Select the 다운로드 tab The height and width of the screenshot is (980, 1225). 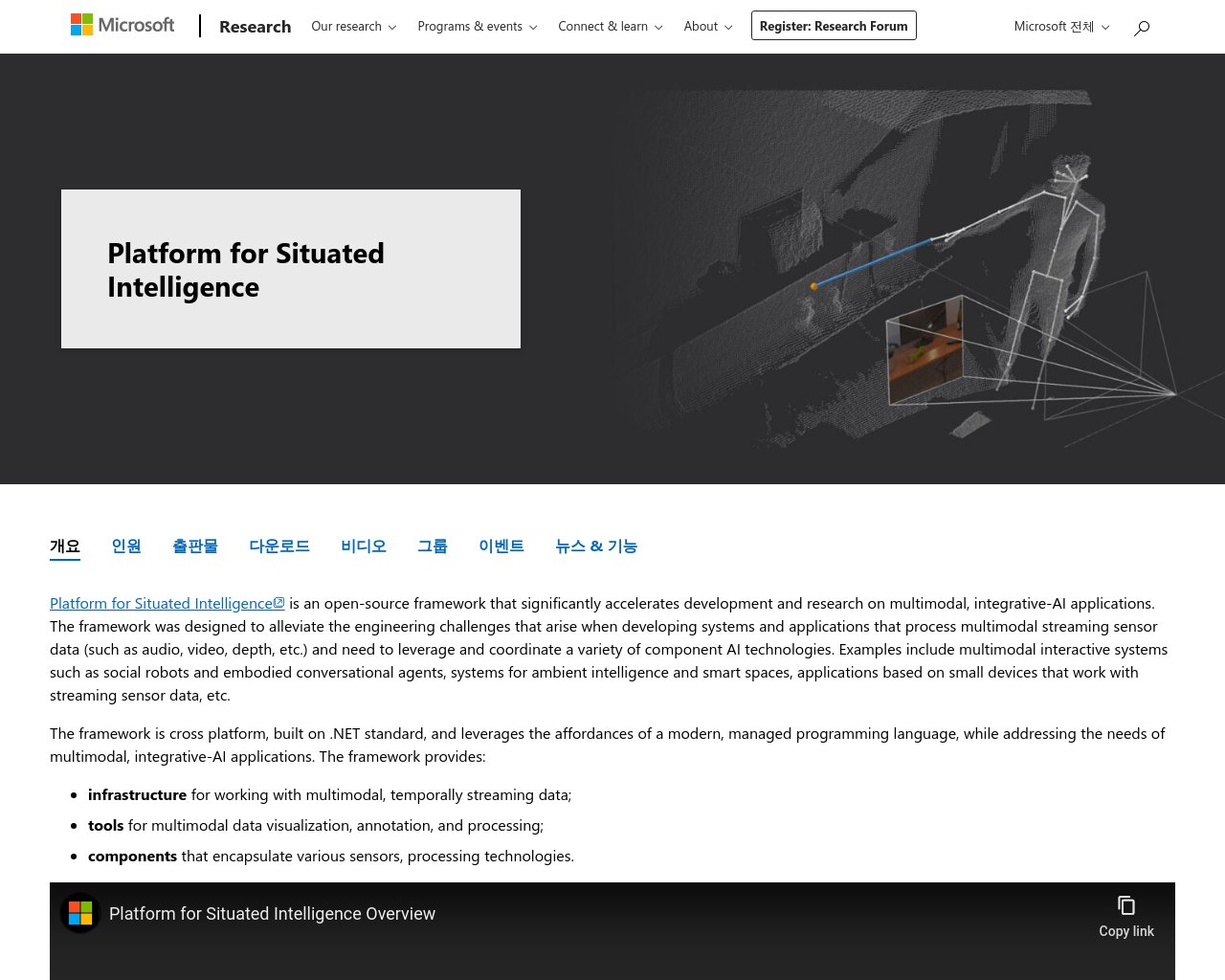(x=278, y=546)
